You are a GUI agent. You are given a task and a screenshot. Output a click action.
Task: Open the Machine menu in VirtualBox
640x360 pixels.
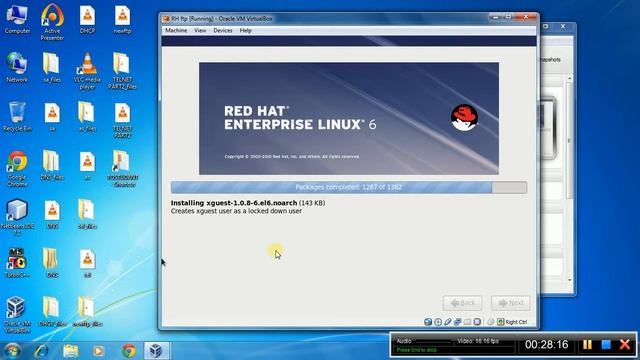pyautogui.click(x=176, y=31)
